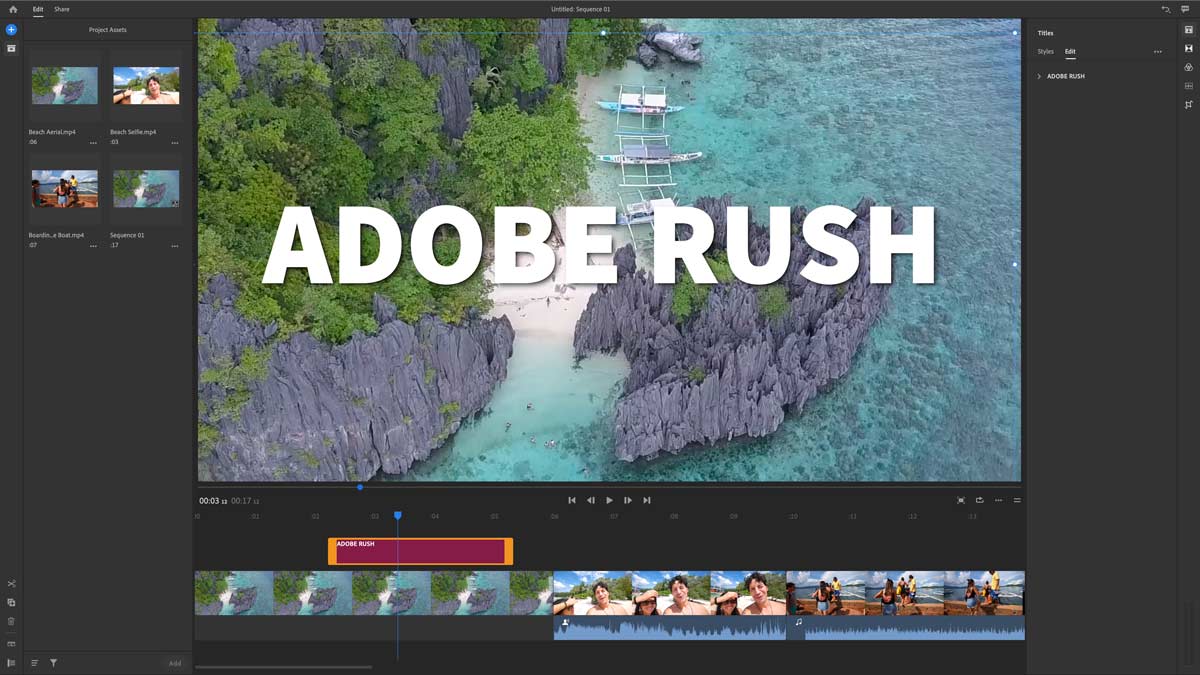Click the timeline horizontal scrollbar
Image resolution: width=1200 pixels, height=675 pixels.
pyautogui.click(x=283, y=667)
